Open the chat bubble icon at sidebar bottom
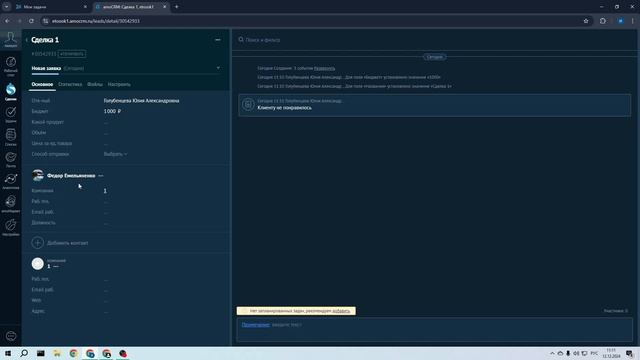This screenshot has height=360, width=640. pyautogui.click(x=11, y=336)
